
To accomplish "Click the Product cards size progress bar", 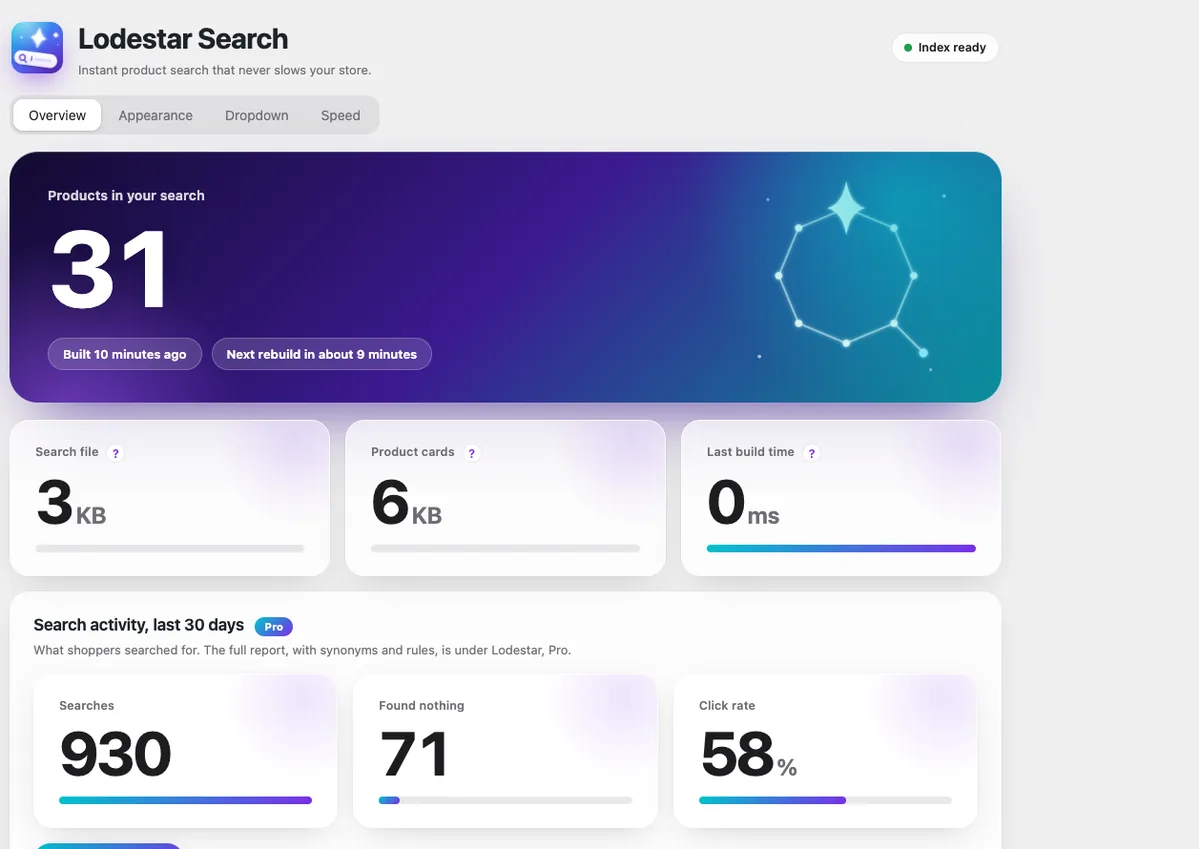I will coord(505,548).
